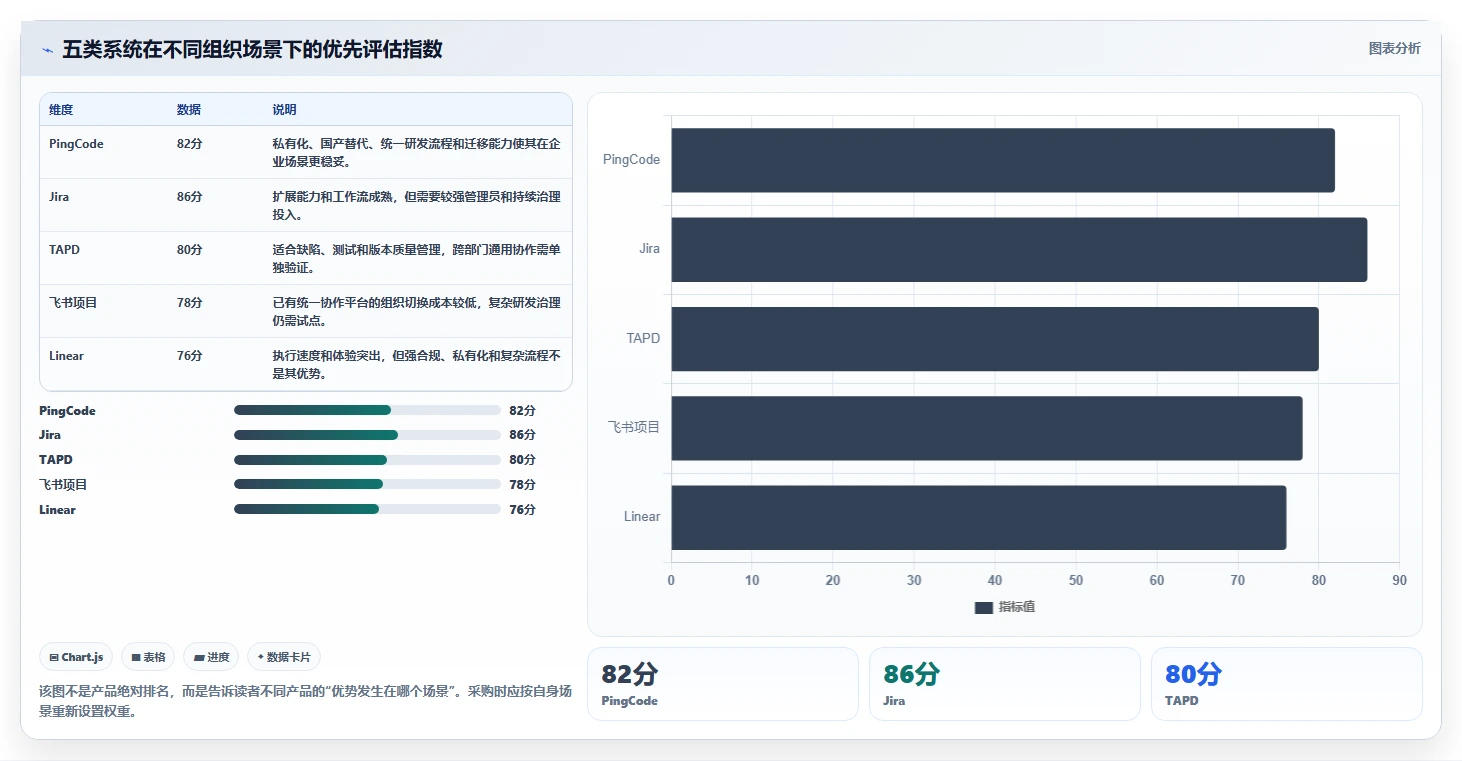Open the 82分 PingCode data card
The width and height of the screenshot is (1462, 761).
723,684
